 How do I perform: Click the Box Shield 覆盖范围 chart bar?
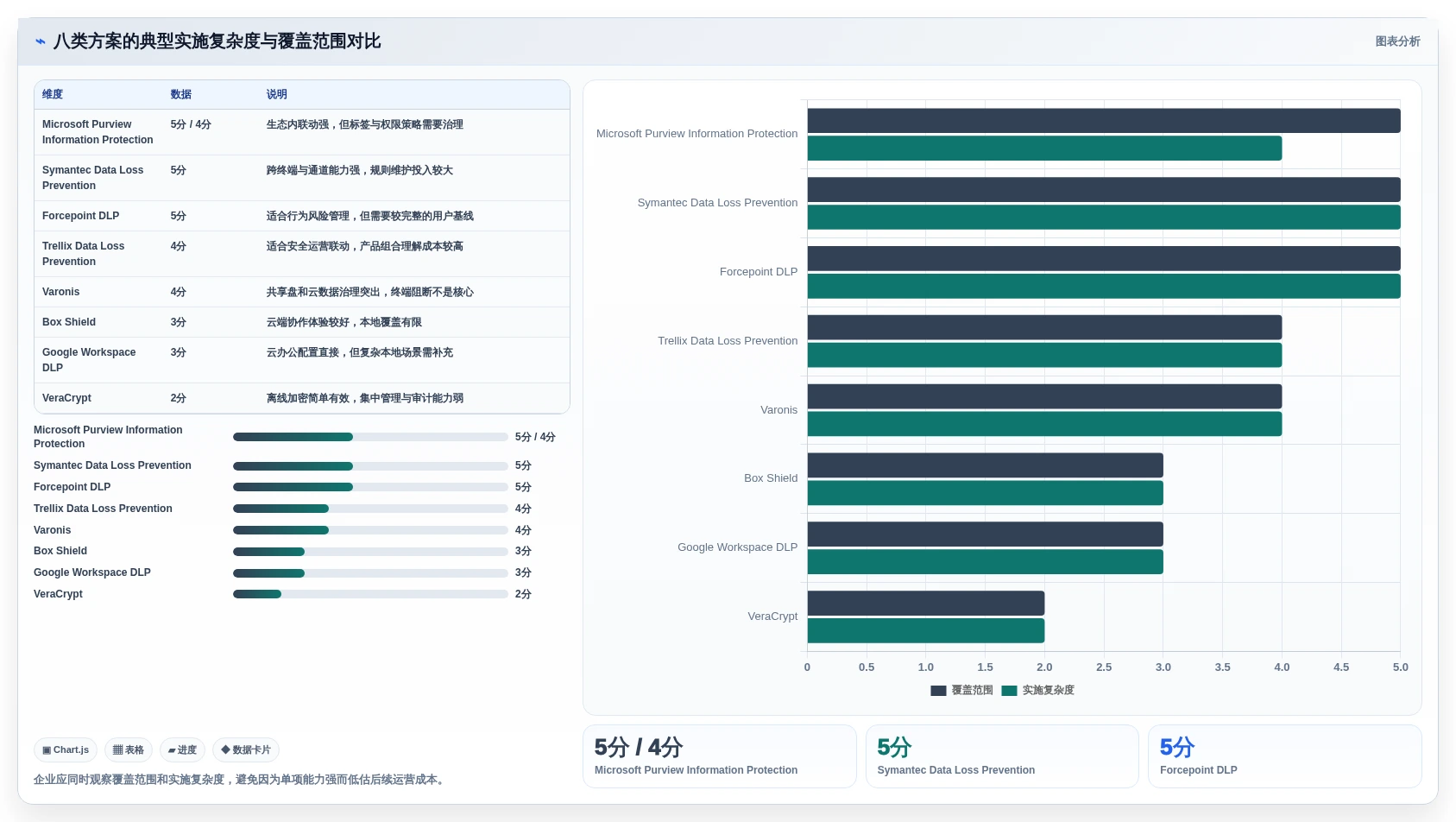(x=986, y=465)
